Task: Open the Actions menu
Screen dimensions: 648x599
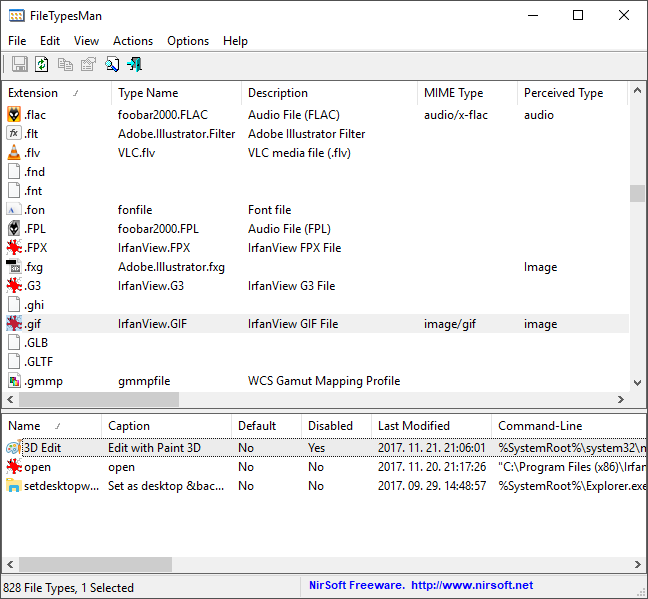Action: point(133,41)
